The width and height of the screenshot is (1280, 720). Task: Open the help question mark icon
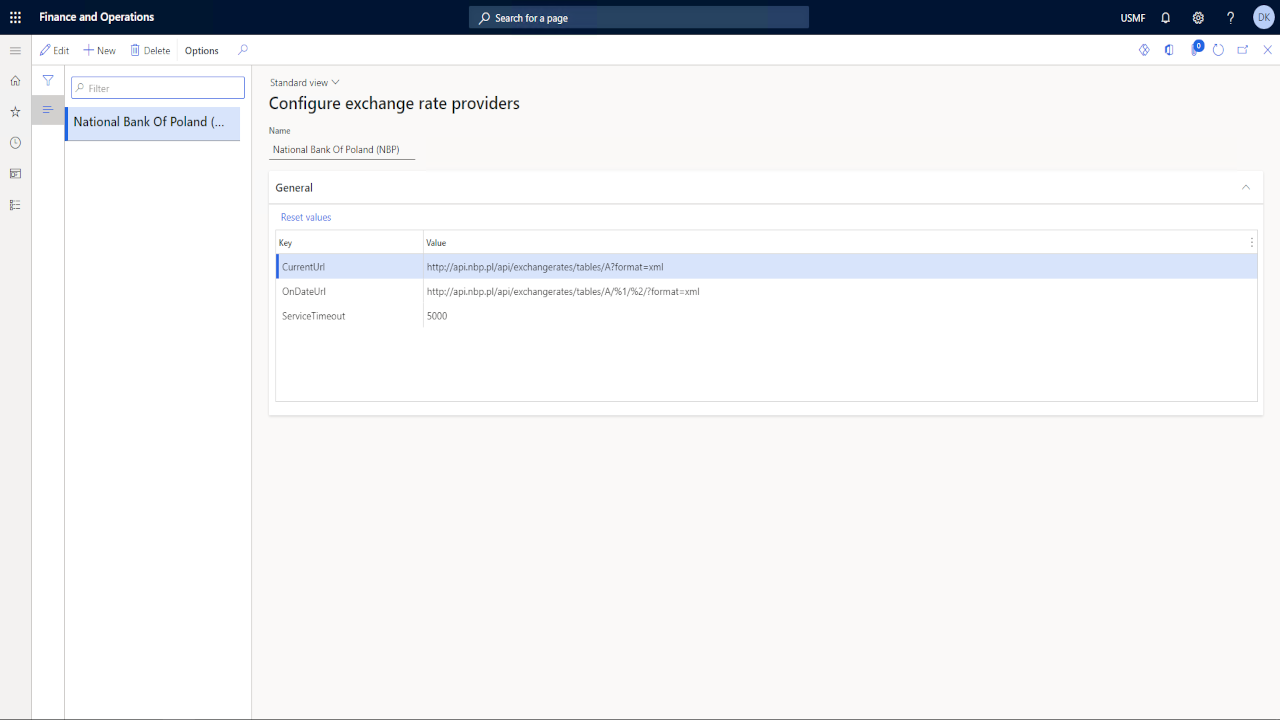(x=1231, y=18)
